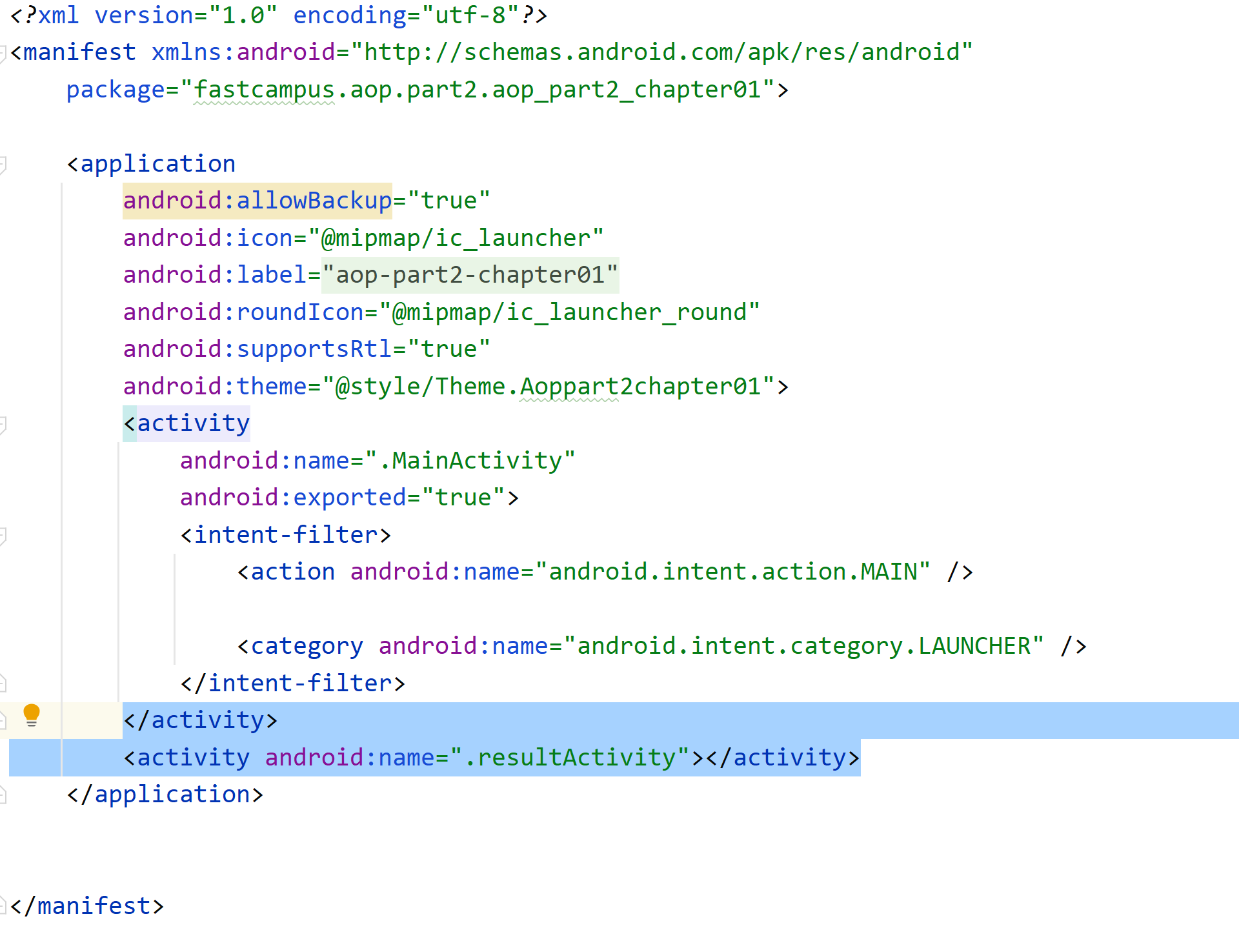Collapse the manifest tag fold marker
Screen dimensions: 1239x952
(x=3, y=52)
